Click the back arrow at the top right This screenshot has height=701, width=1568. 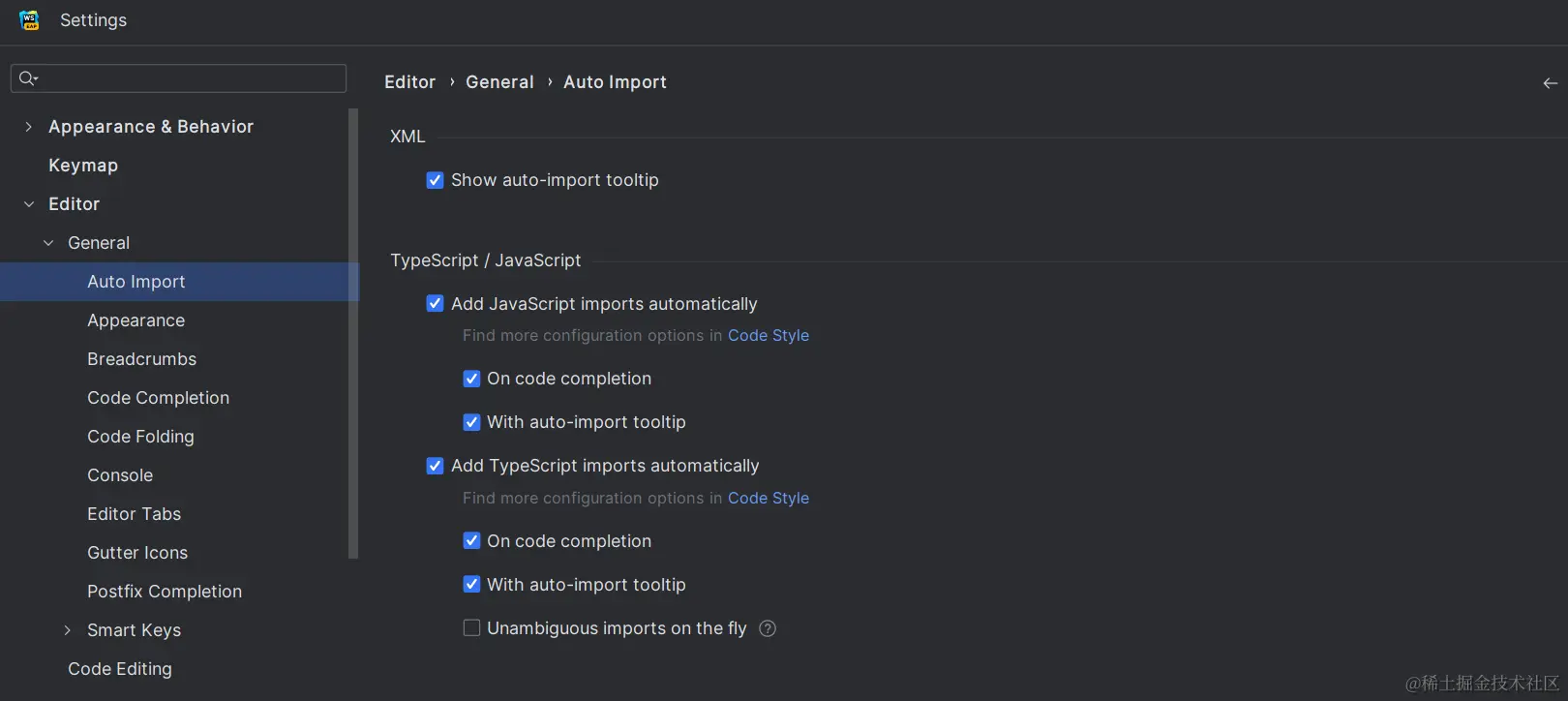[1548, 82]
